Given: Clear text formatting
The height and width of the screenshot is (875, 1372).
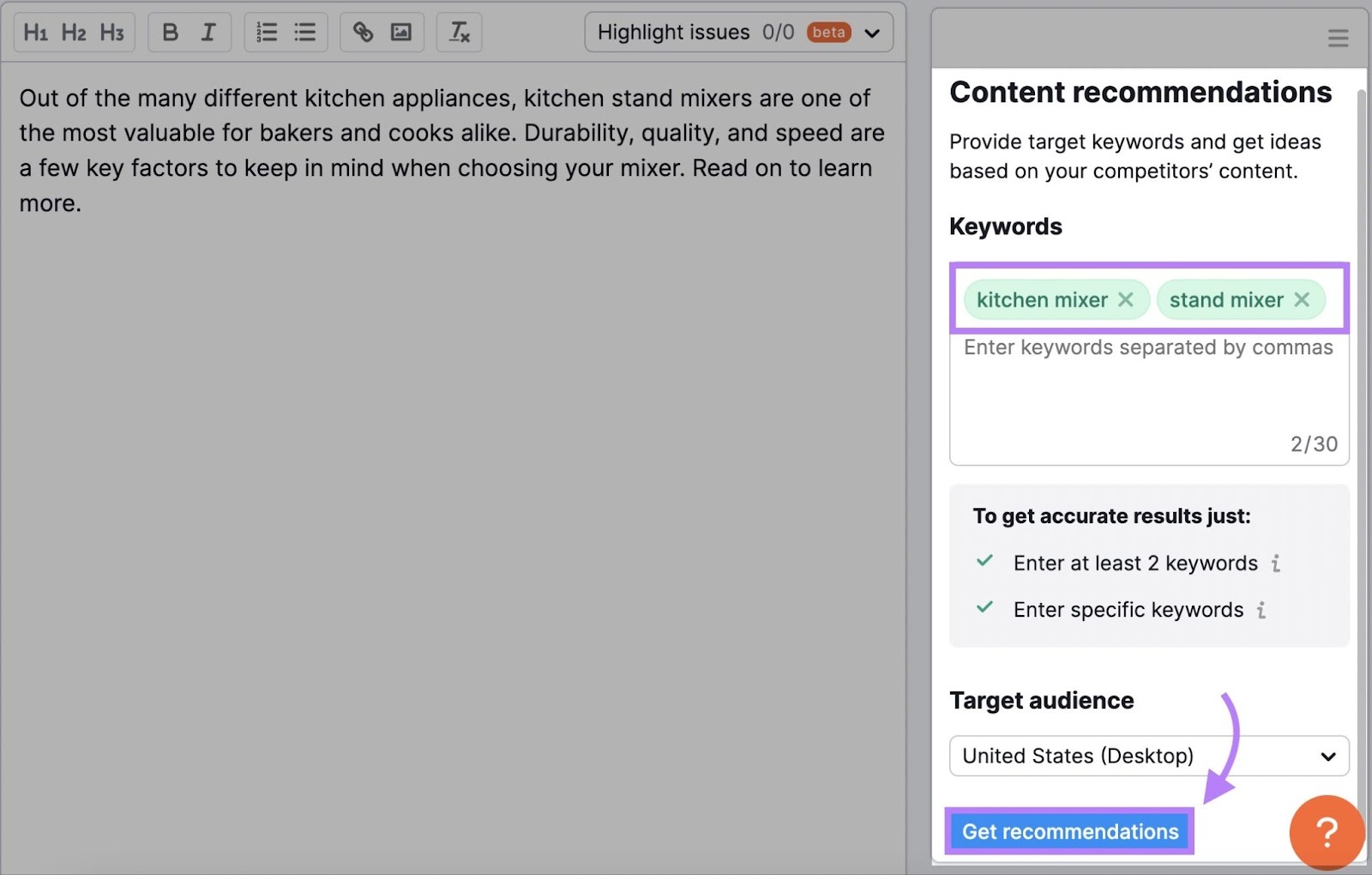Looking at the screenshot, I should pyautogui.click(x=459, y=32).
